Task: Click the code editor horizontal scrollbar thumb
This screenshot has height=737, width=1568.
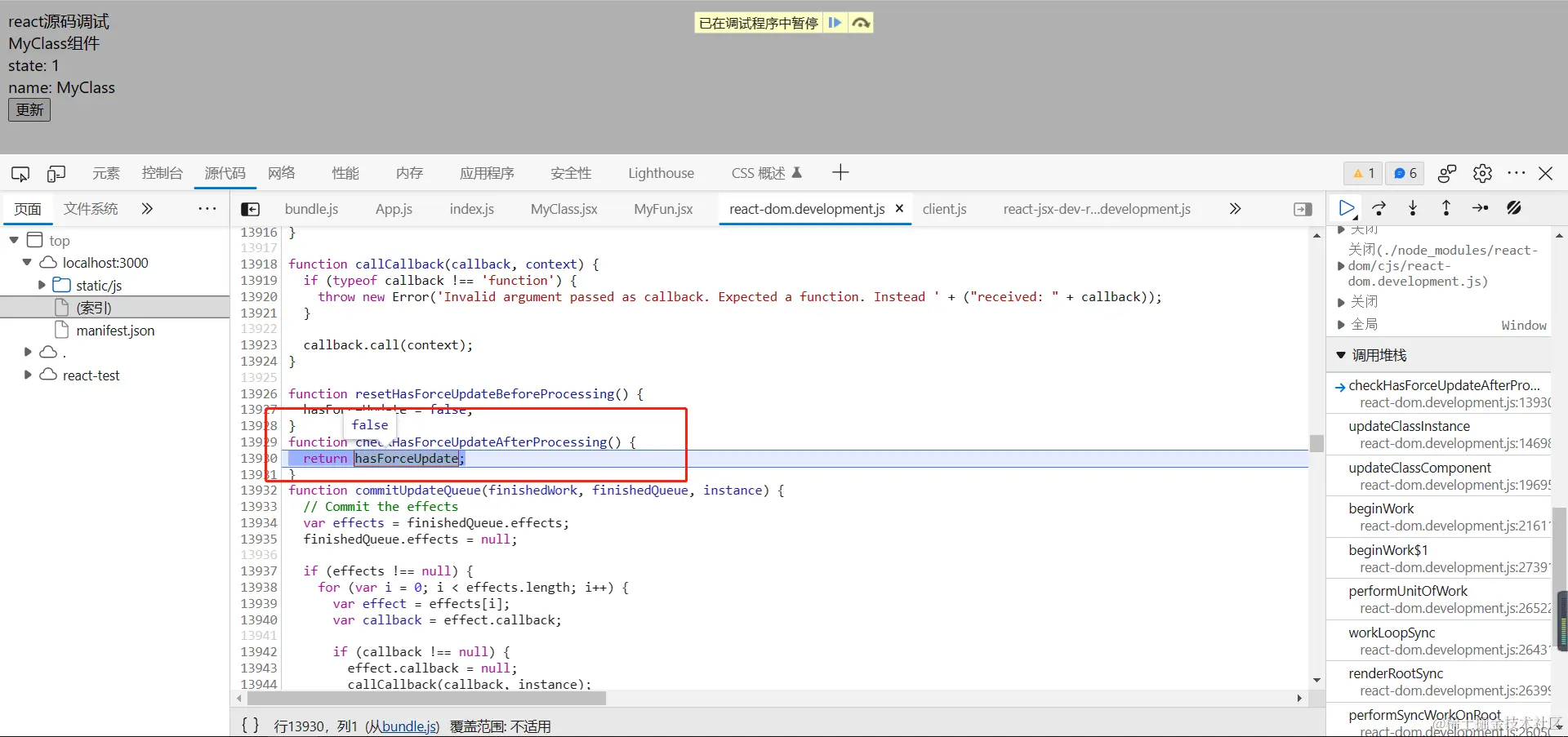Action: (x=426, y=698)
